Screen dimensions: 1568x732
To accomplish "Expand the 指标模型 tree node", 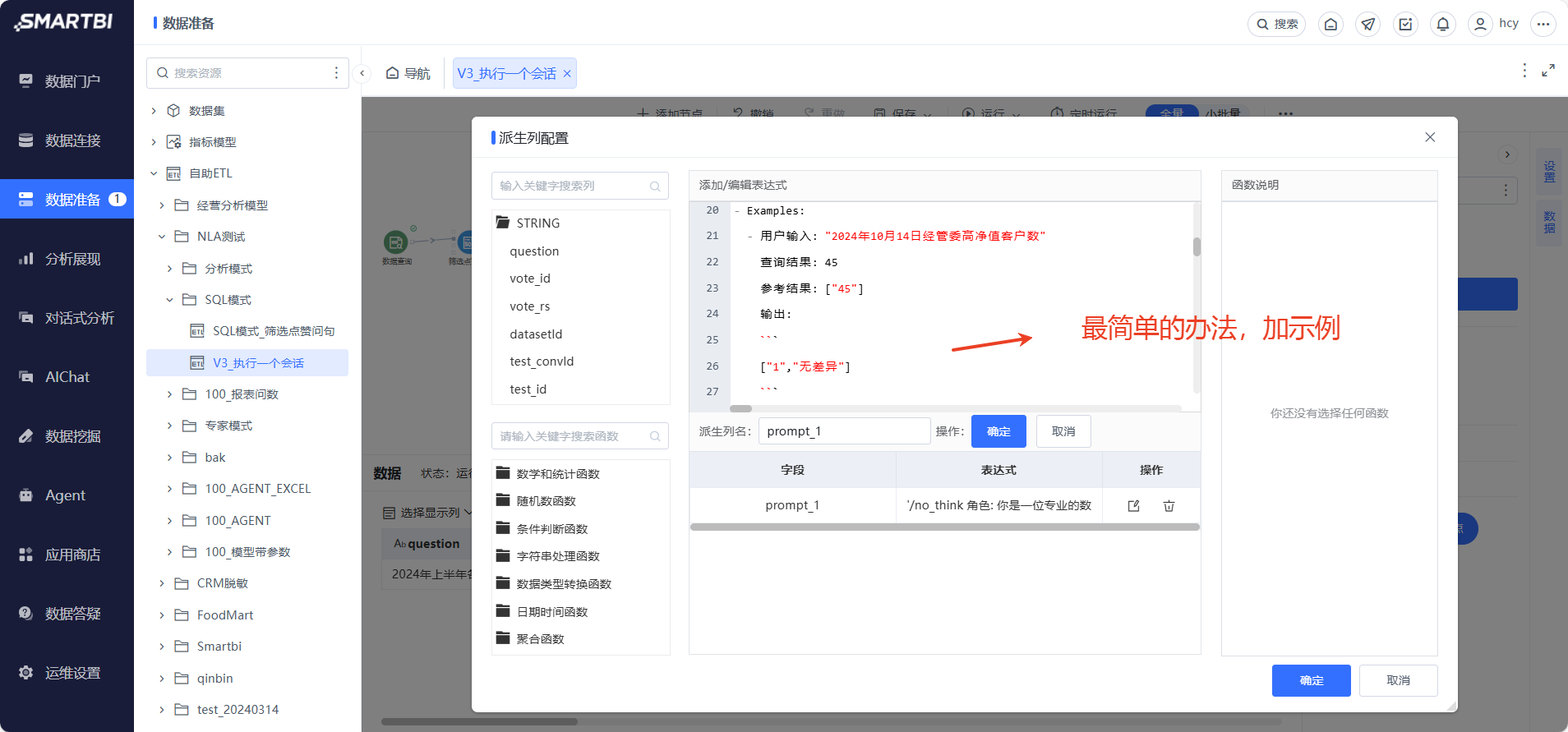I will [154, 142].
